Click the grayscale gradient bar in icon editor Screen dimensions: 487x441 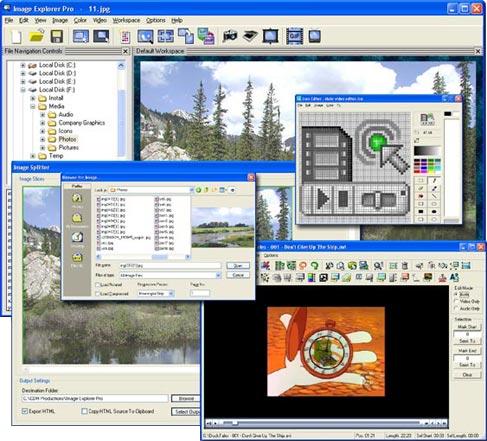[427, 151]
